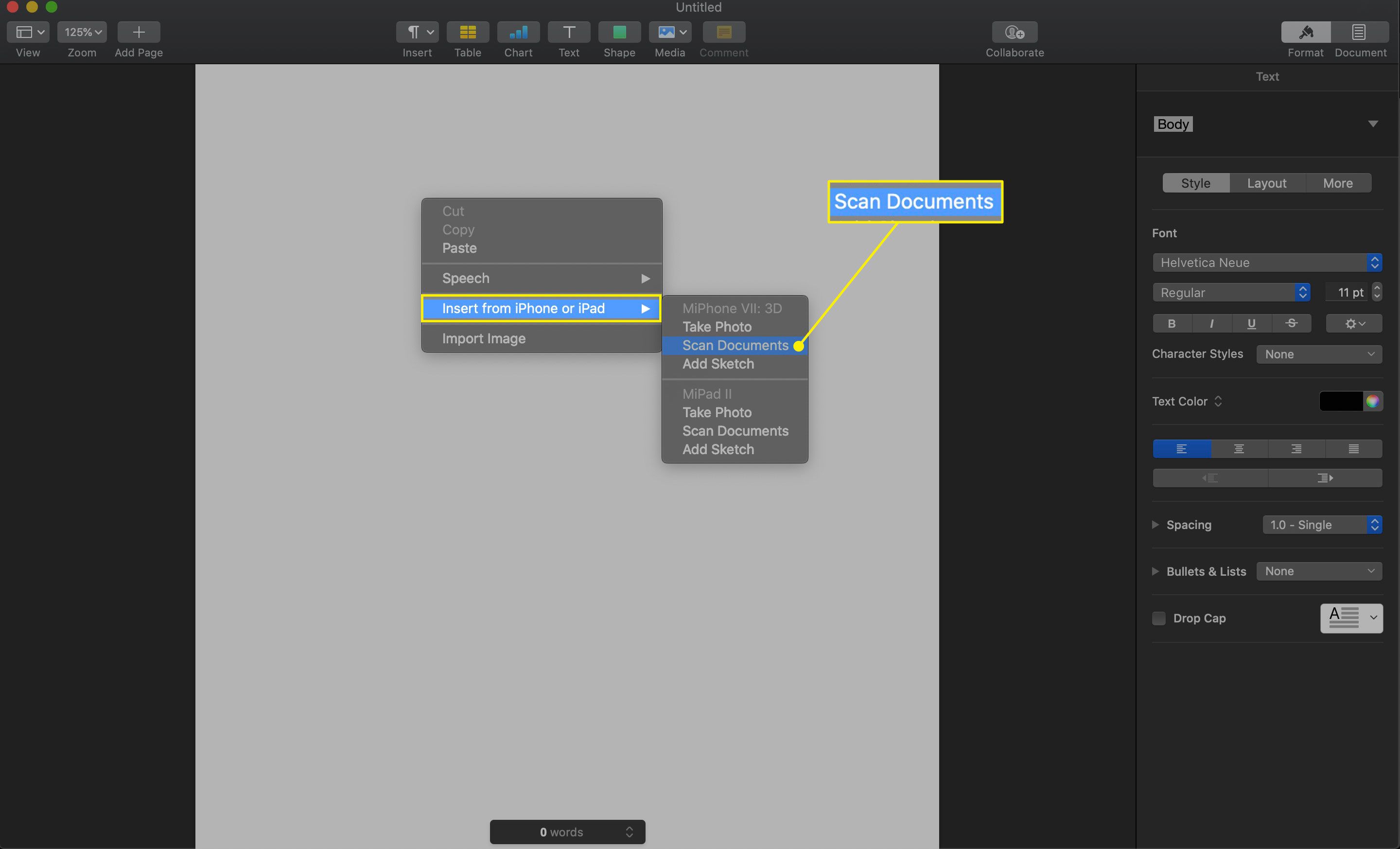Click the Table toolbar icon
This screenshot has height=849, width=1400.
468,32
